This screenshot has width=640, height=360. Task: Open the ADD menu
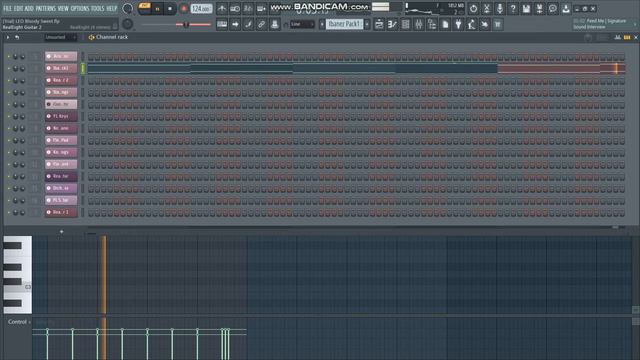click(29, 8)
